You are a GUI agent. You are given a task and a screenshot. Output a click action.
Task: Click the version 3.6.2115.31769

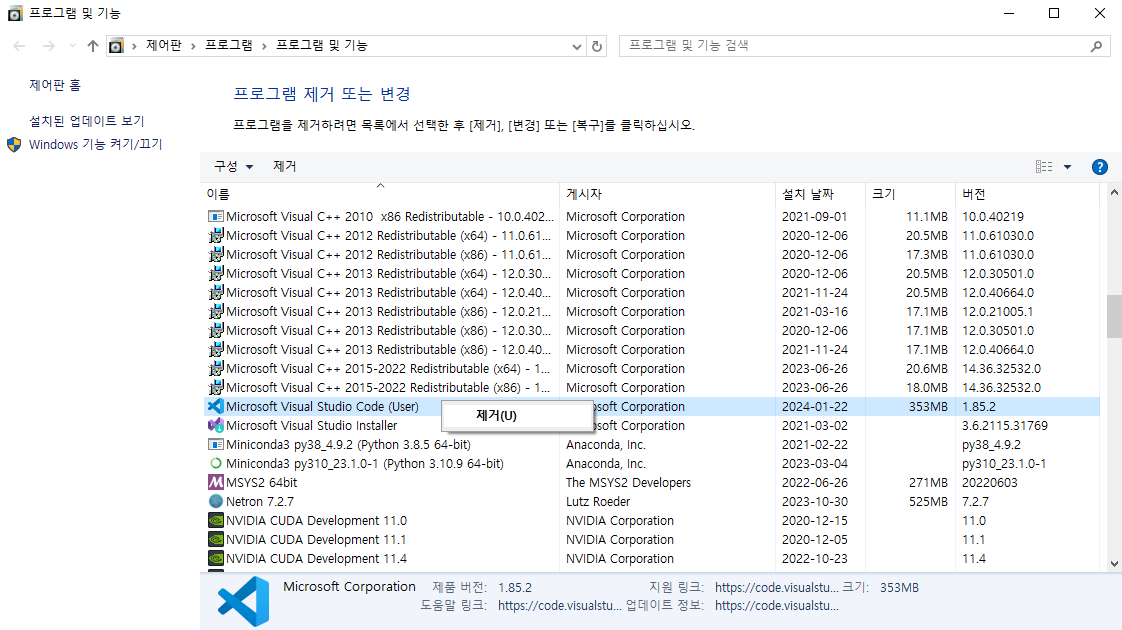(x=1005, y=425)
